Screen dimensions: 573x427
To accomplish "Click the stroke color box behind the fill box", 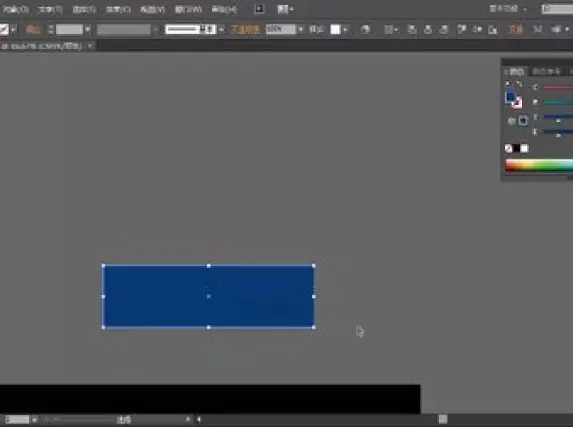I will coord(517,103).
